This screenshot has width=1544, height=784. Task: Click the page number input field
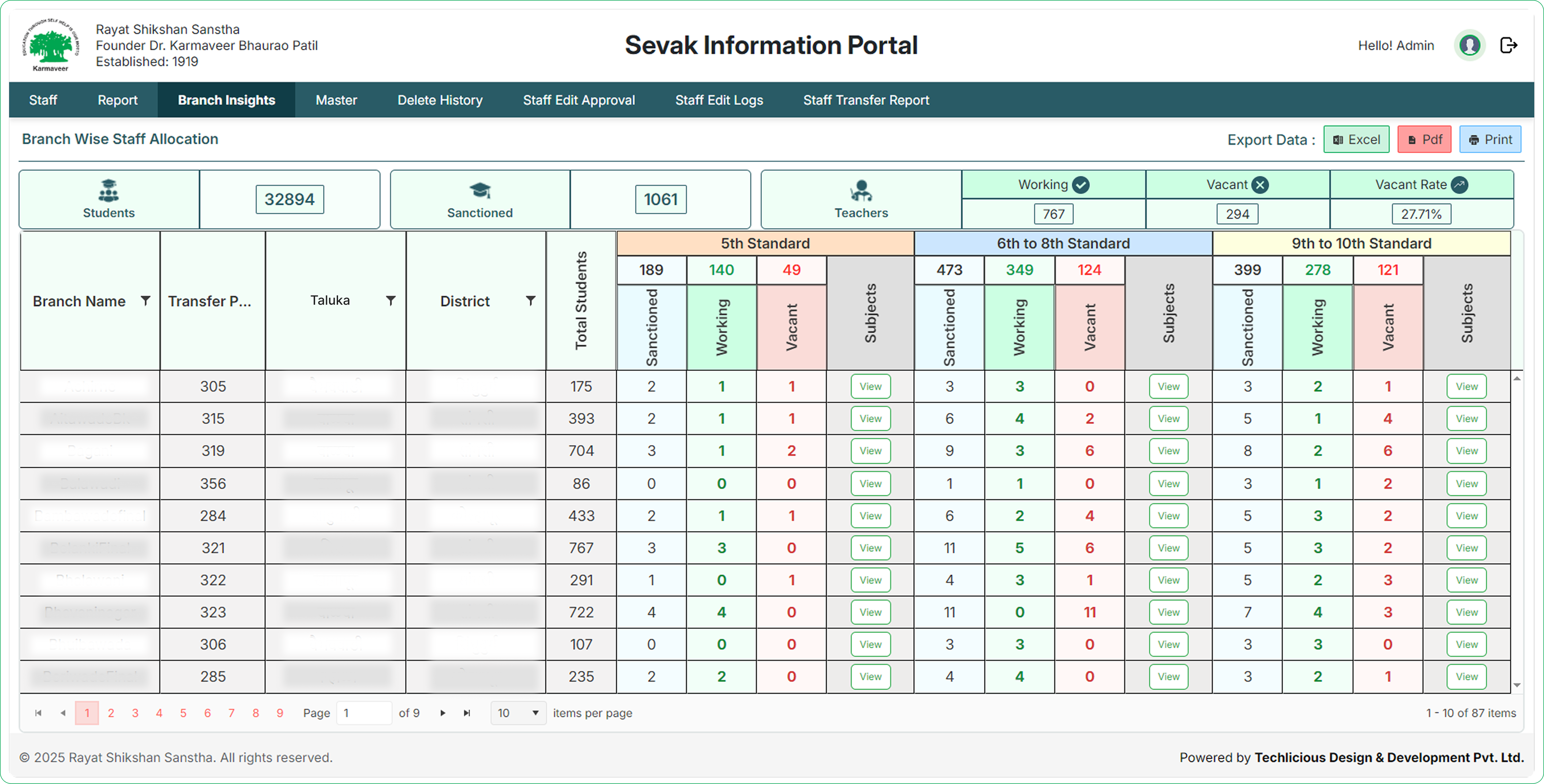[x=364, y=713]
